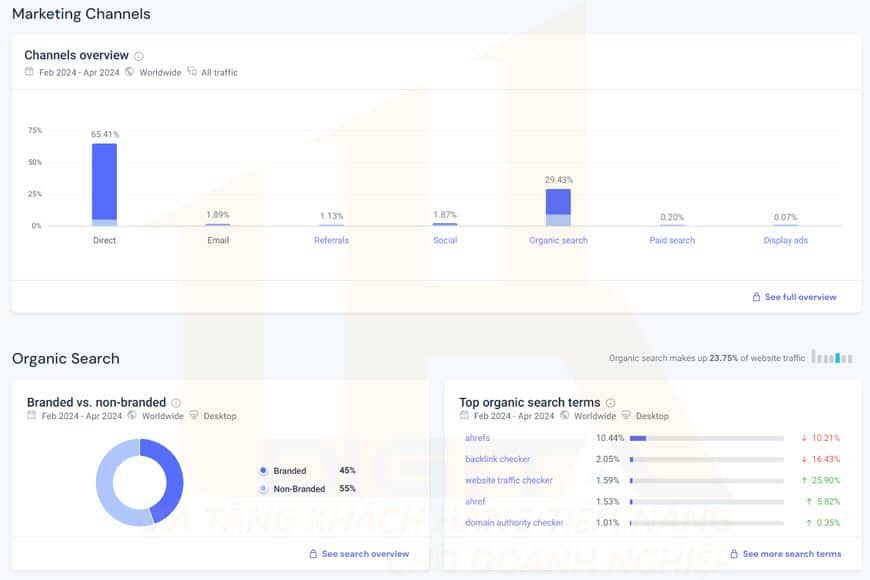
Task: Click the 25.90% change for website traffic checker
Action: coord(821,480)
